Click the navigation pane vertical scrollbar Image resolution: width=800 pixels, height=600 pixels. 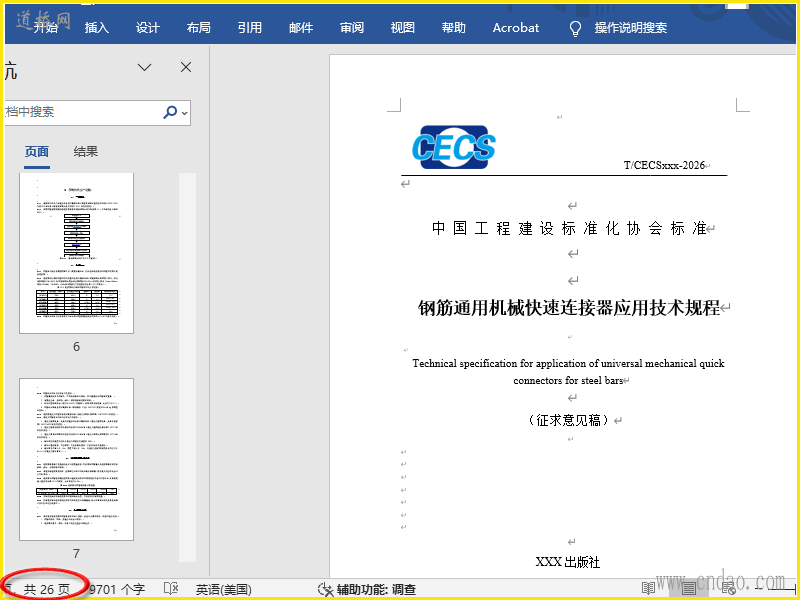tap(187, 367)
